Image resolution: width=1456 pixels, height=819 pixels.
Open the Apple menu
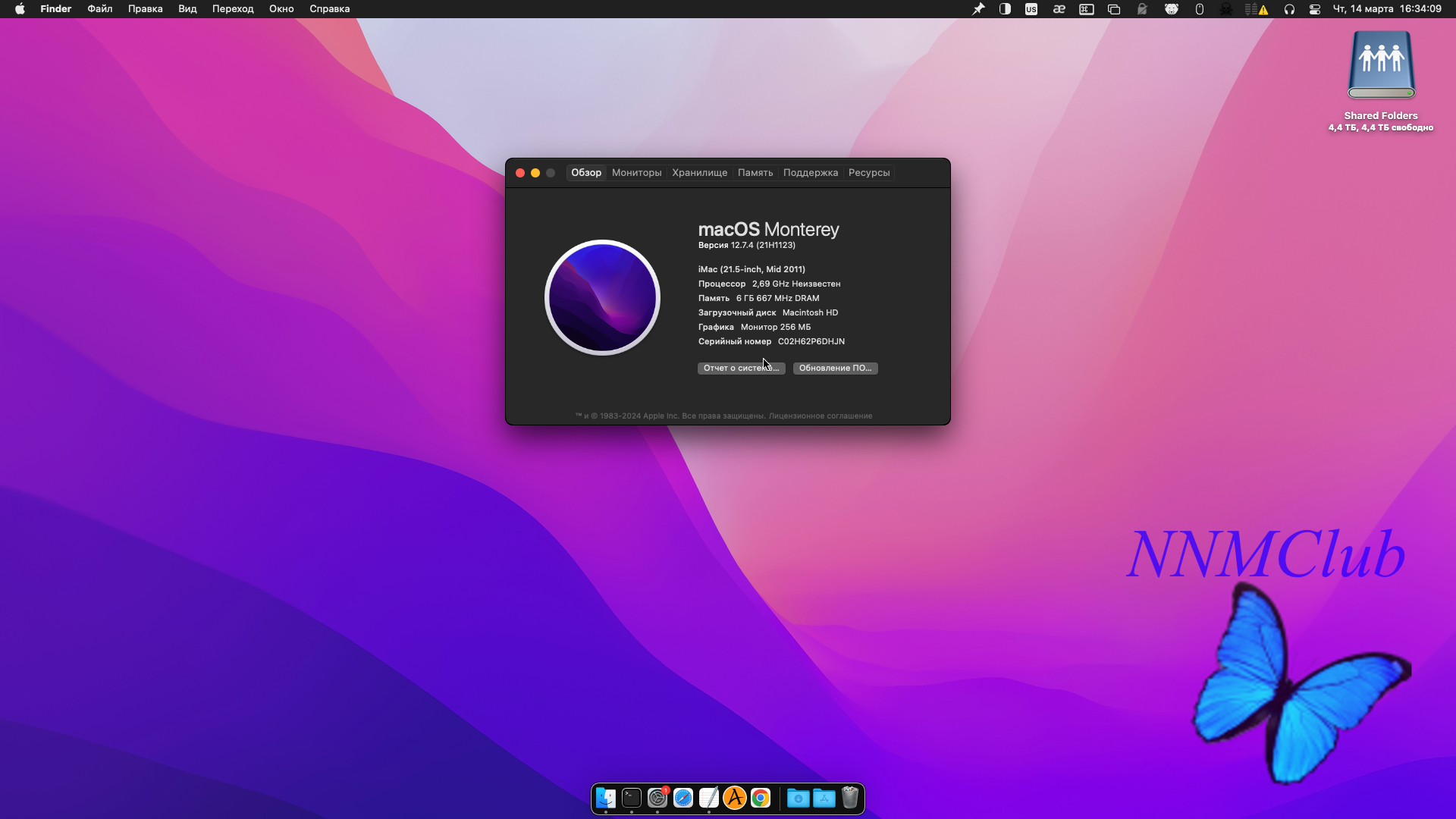pyautogui.click(x=20, y=9)
